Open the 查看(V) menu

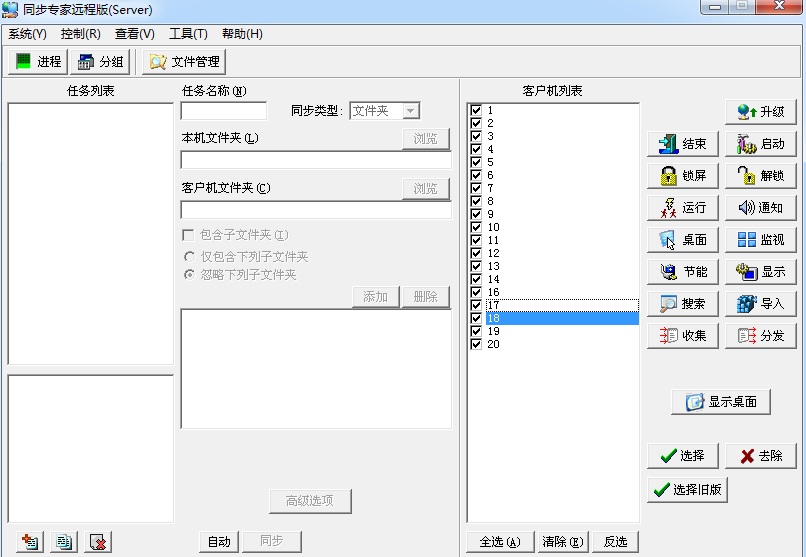pos(135,34)
